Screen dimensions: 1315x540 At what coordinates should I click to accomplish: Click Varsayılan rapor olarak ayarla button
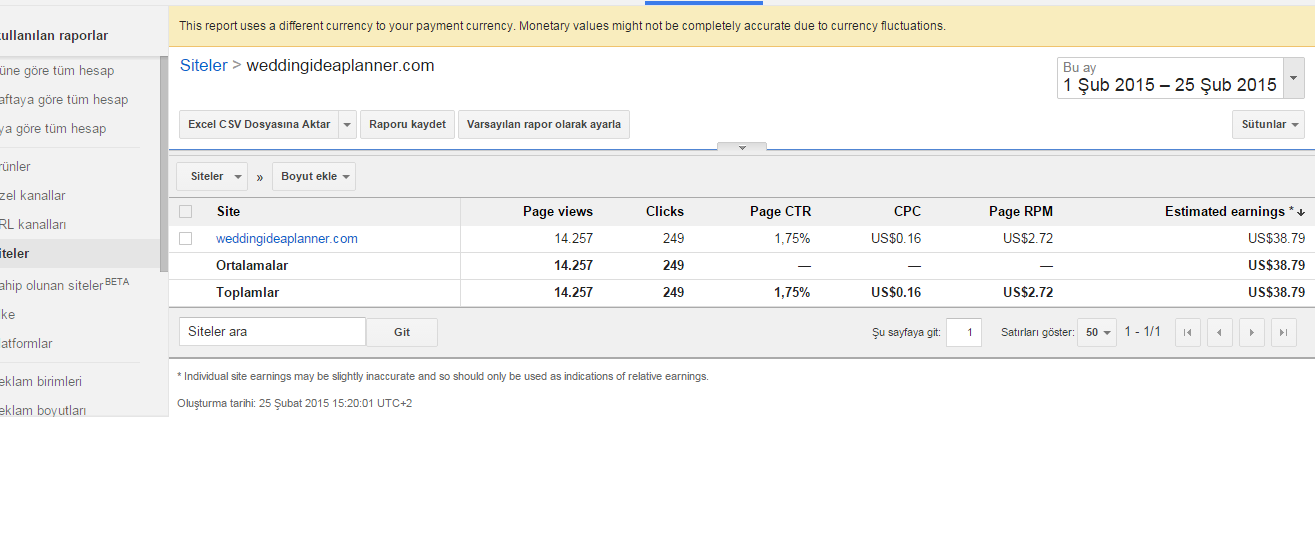(x=544, y=125)
